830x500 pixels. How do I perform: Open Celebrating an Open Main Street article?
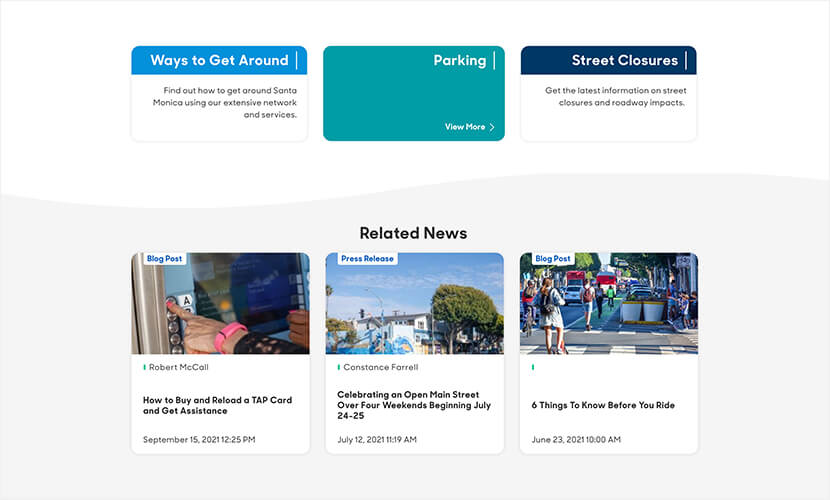pos(414,405)
